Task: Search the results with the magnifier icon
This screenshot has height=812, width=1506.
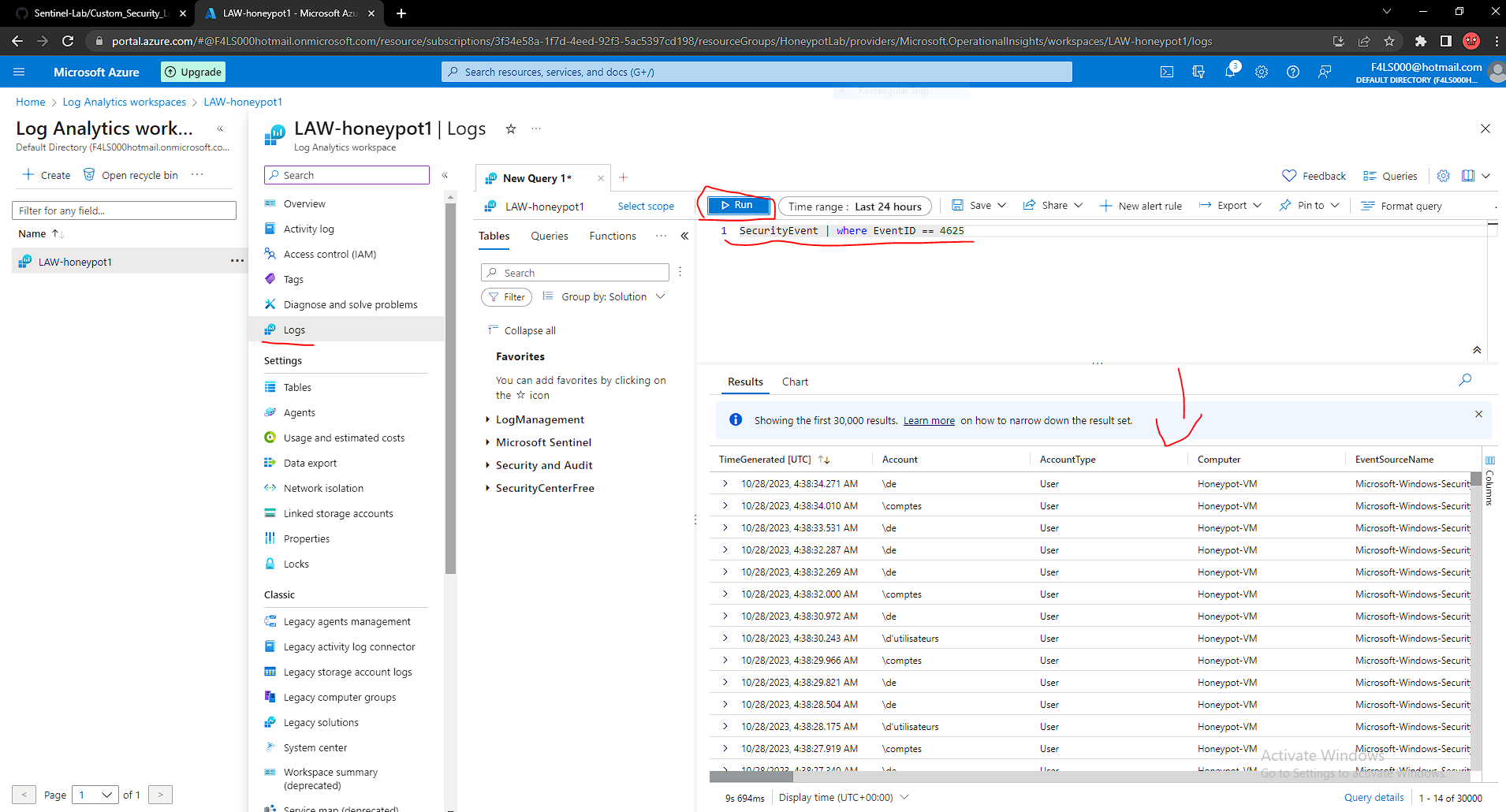Action: pos(1465,380)
